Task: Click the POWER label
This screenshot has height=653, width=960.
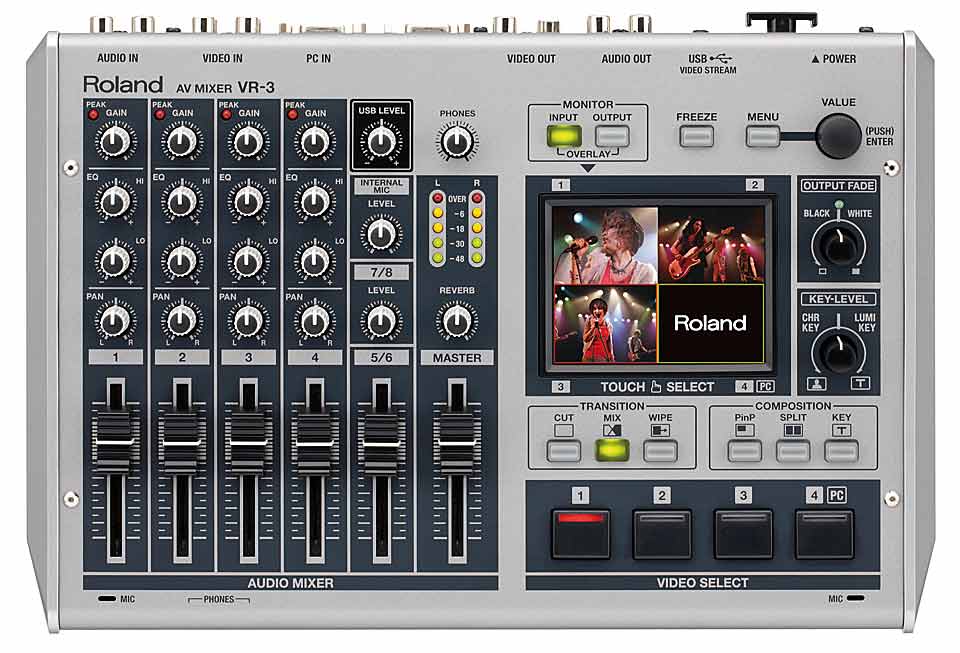Action: [x=833, y=59]
